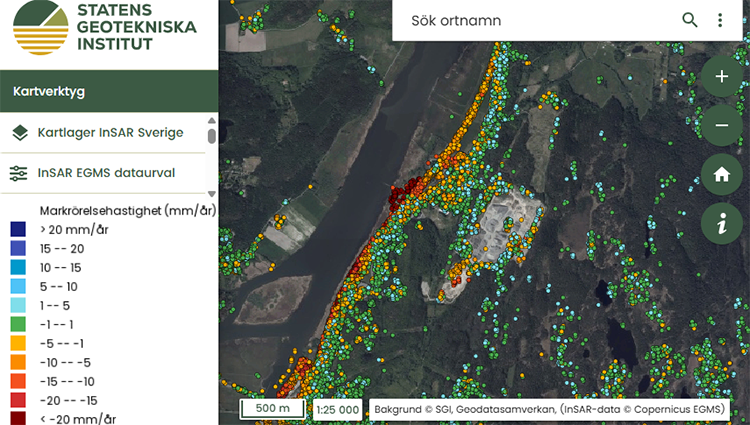750x425 pixels.
Task: Click the sidebar scrollbar down arrow
Action: pyautogui.click(x=211, y=193)
